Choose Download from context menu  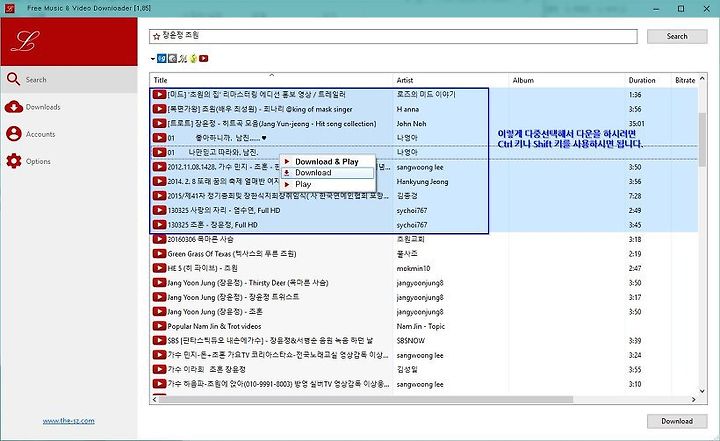tap(328, 173)
